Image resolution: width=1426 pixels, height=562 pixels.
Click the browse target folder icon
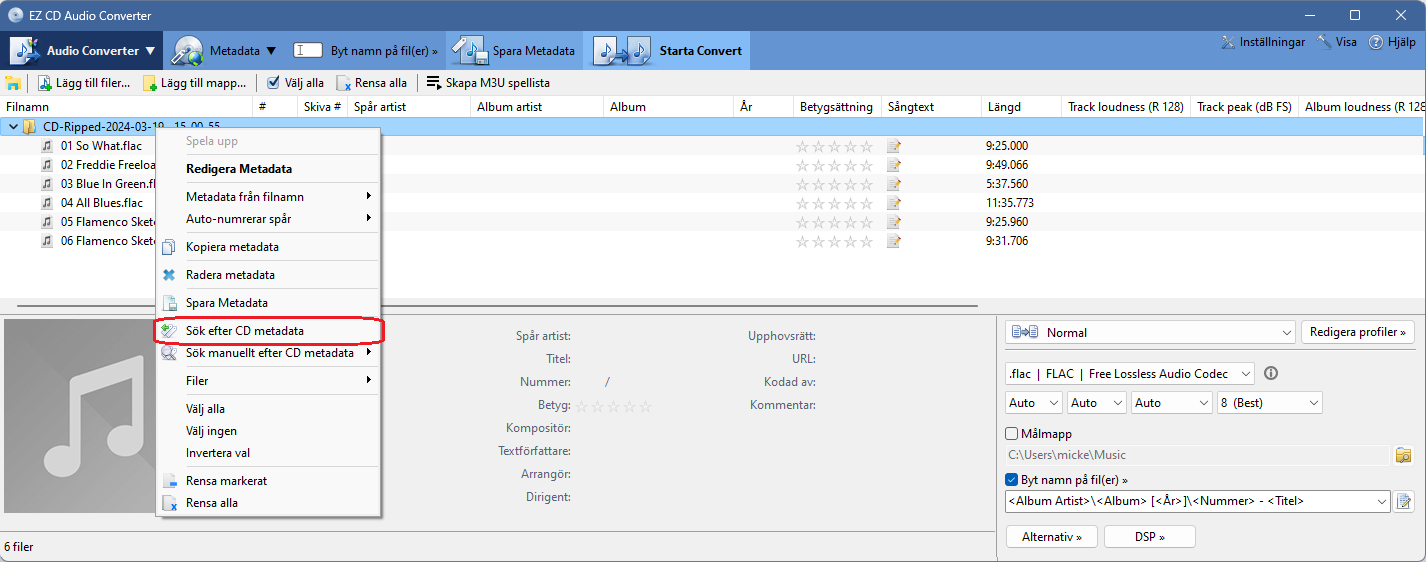click(1404, 456)
